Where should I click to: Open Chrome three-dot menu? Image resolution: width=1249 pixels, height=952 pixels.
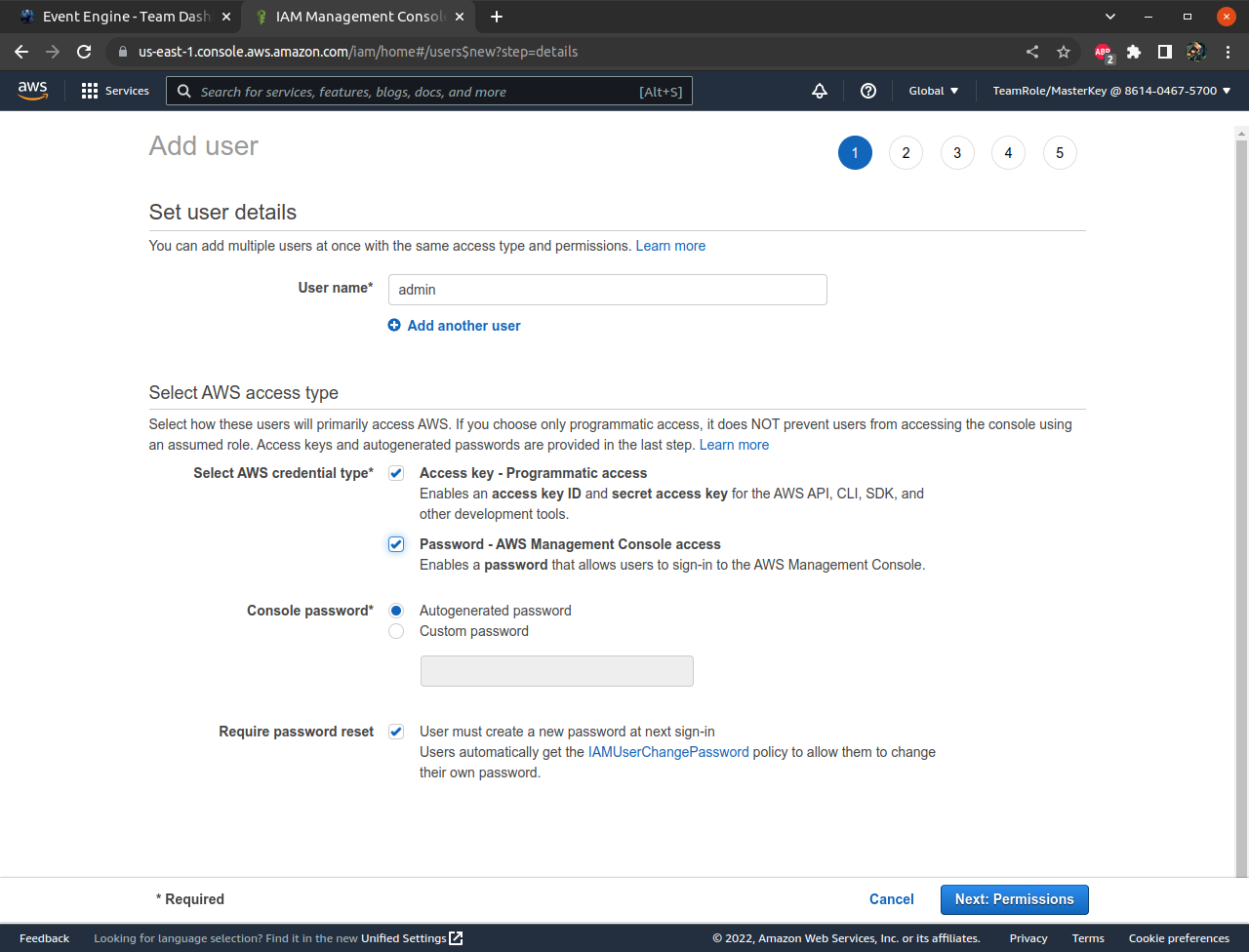[x=1228, y=52]
